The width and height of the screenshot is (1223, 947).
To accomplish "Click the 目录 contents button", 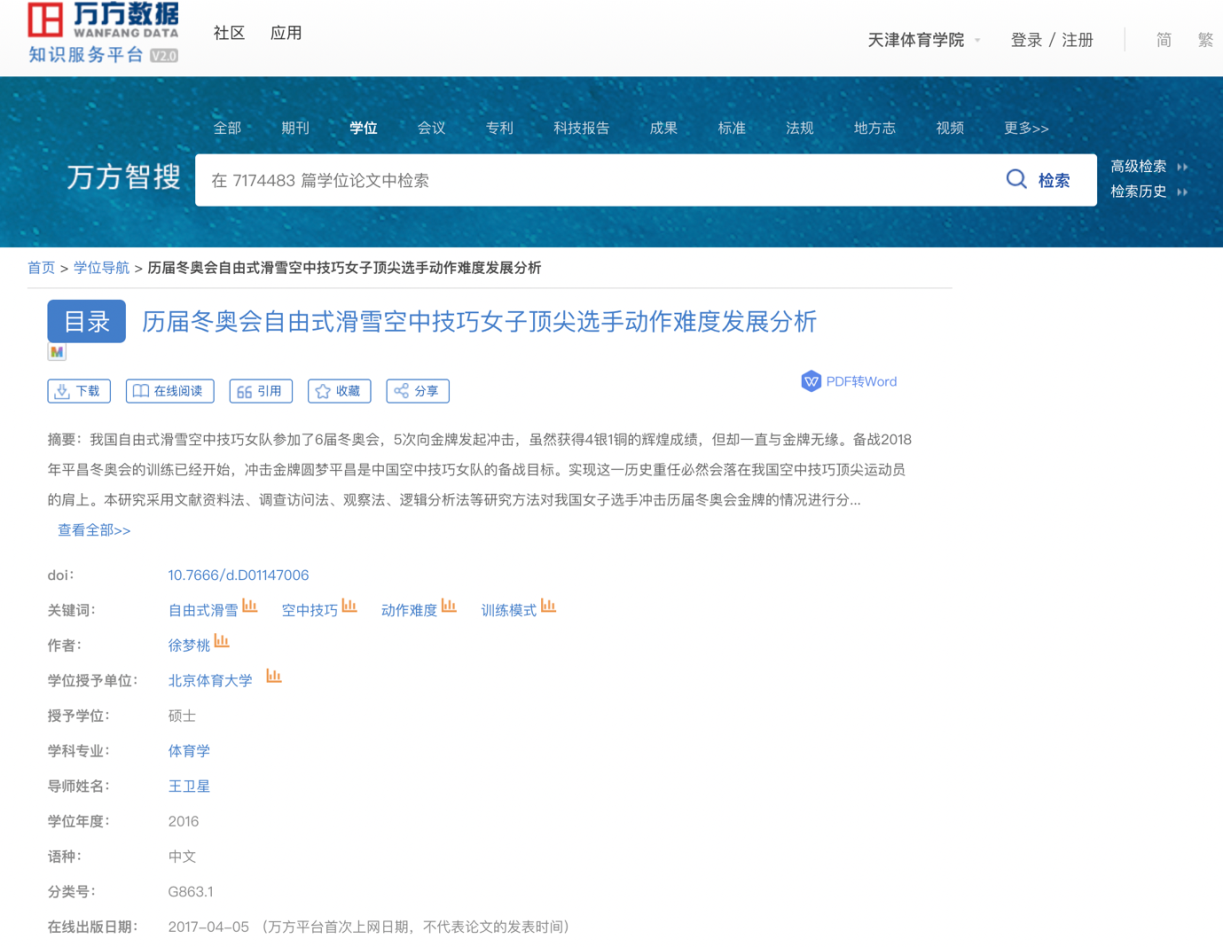I will [x=87, y=321].
